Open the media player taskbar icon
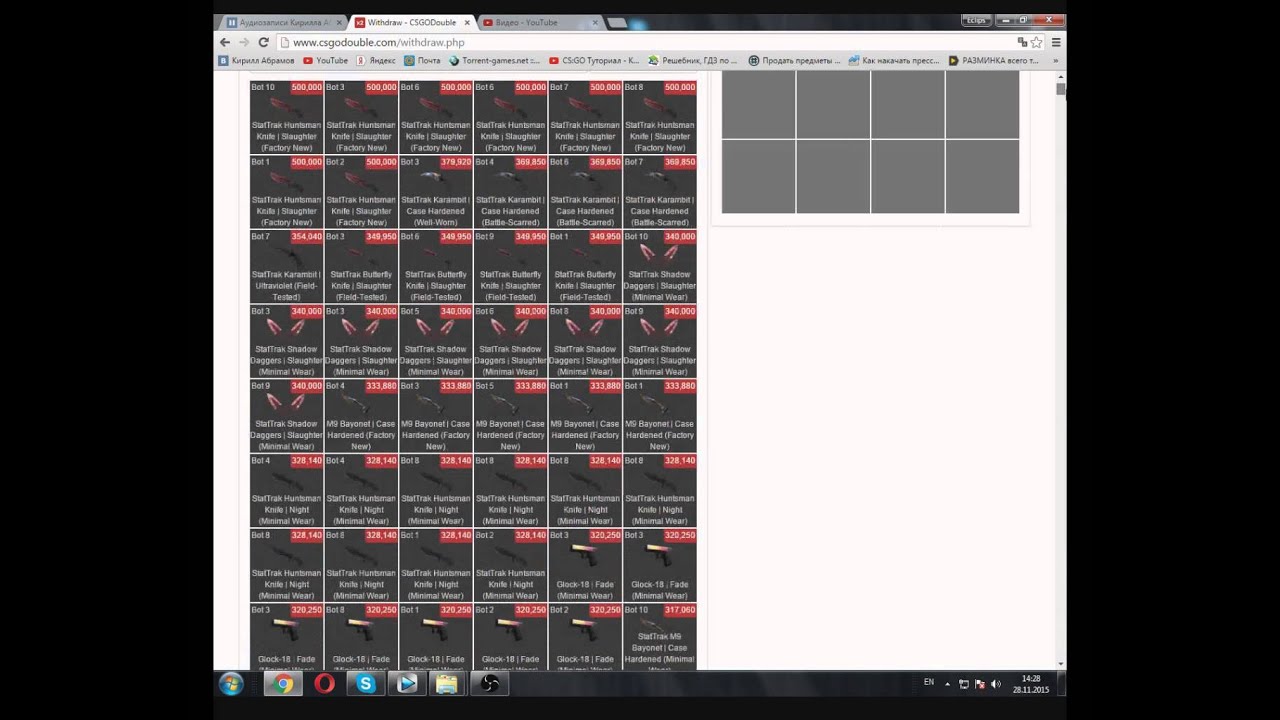Viewport: 1280px width, 720px height. coord(406,684)
